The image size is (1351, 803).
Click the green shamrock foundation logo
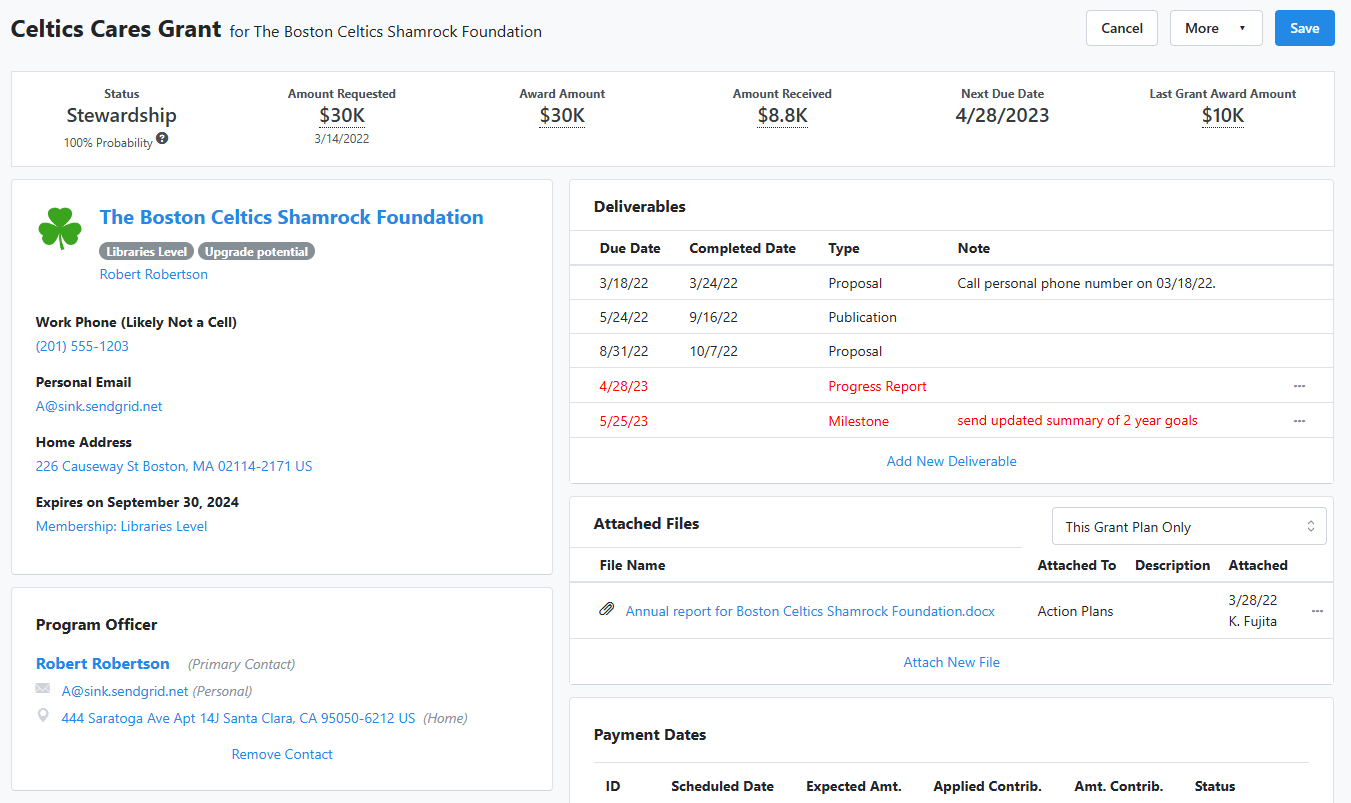(60, 228)
